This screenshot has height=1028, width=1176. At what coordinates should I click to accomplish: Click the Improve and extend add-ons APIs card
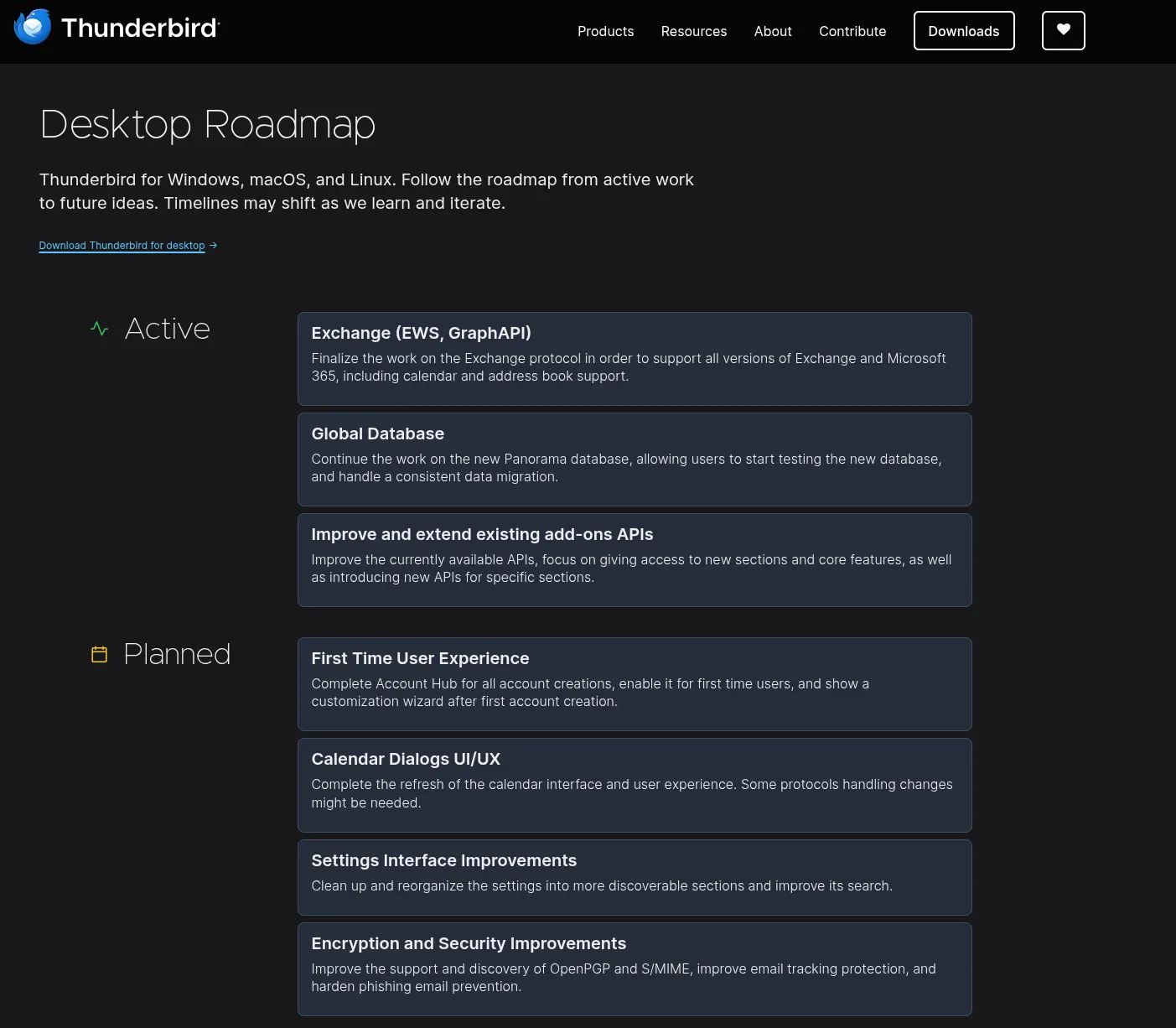(x=634, y=559)
